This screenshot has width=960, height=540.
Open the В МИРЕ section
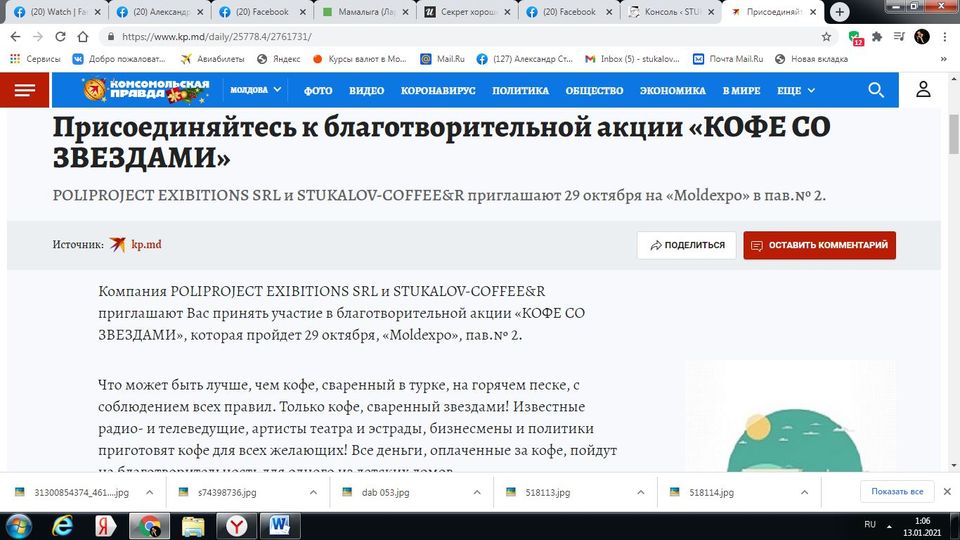tap(741, 91)
